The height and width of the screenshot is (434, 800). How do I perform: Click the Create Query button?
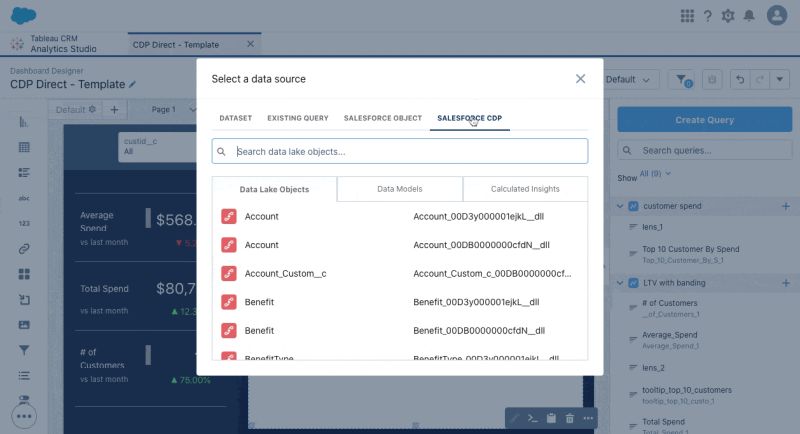(x=705, y=120)
